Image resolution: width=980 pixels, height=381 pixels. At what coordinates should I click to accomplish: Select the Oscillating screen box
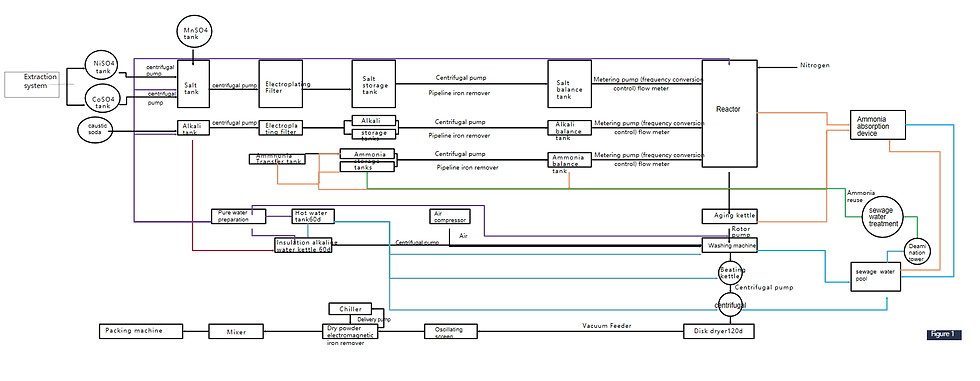[x=451, y=332]
